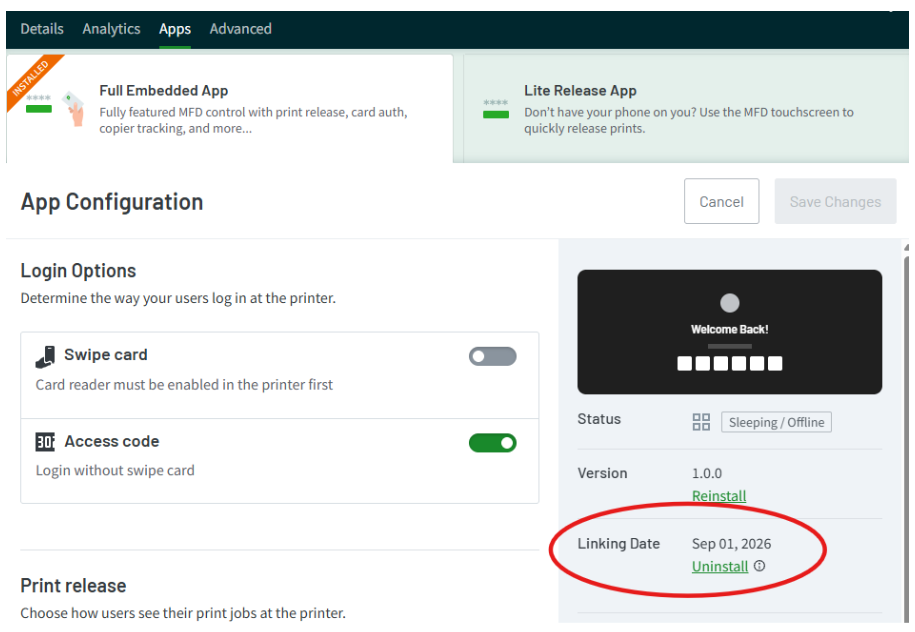Go to the Advanced tab
This screenshot has width=915, height=632.
pyautogui.click(x=240, y=29)
